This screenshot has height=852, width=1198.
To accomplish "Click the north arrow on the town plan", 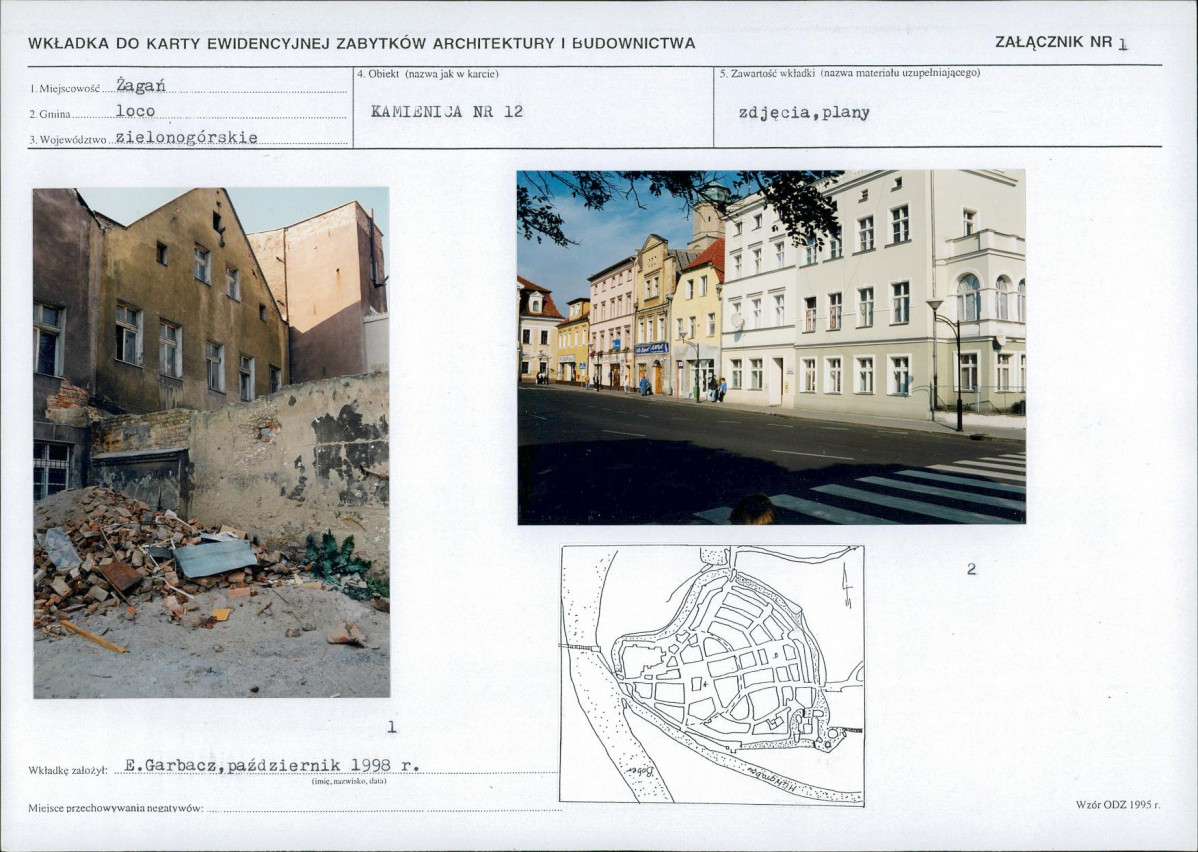I will pyautogui.click(x=847, y=586).
